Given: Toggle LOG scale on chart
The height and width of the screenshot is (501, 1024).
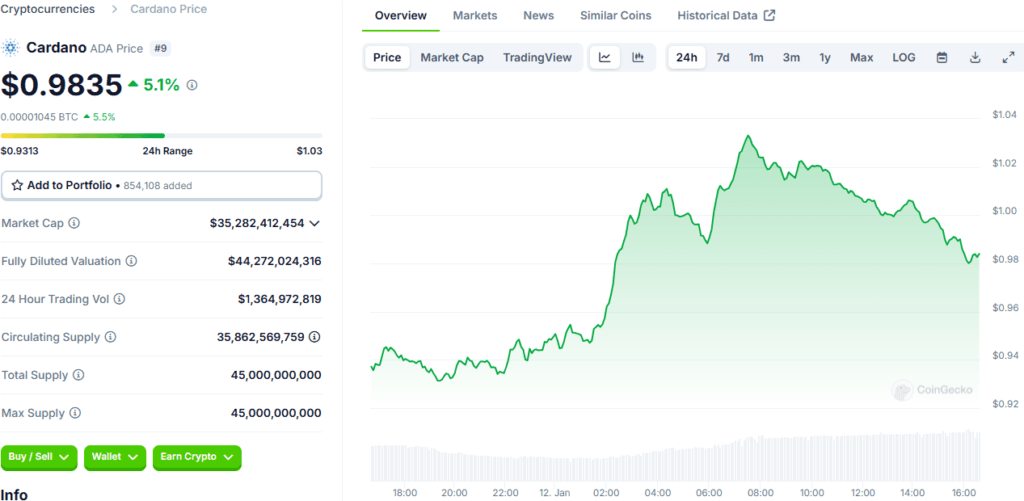Looking at the screenshot, I should tap(904, 57).
